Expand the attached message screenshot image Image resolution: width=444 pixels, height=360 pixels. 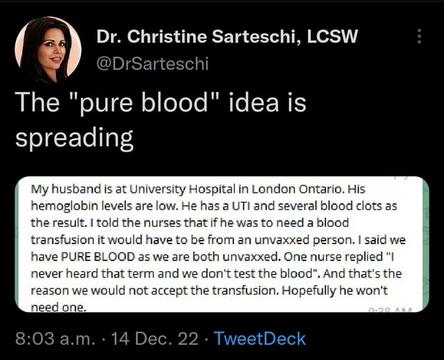(x=222, y=244)
